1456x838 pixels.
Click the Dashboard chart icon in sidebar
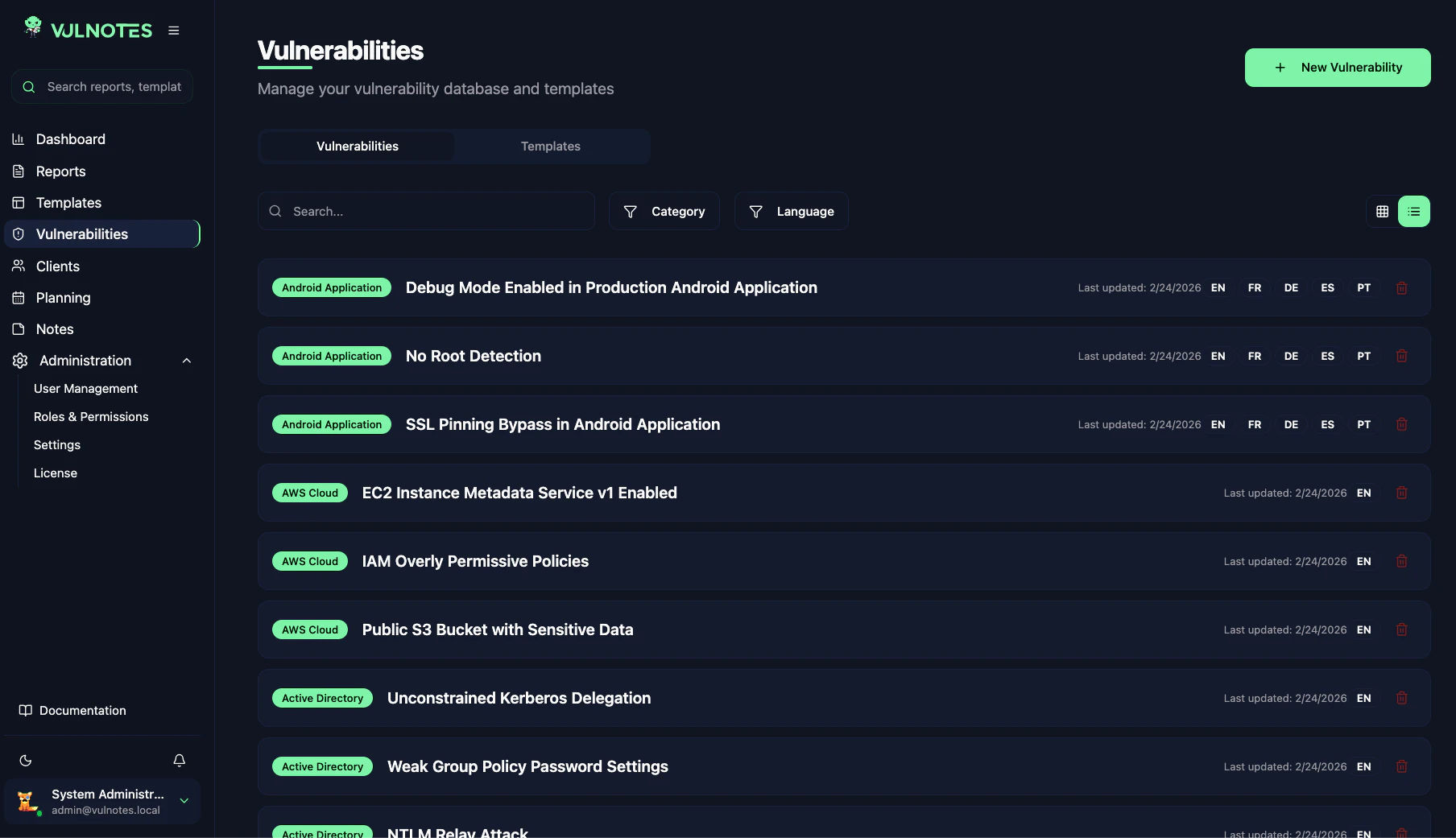(x=19, y=139)
